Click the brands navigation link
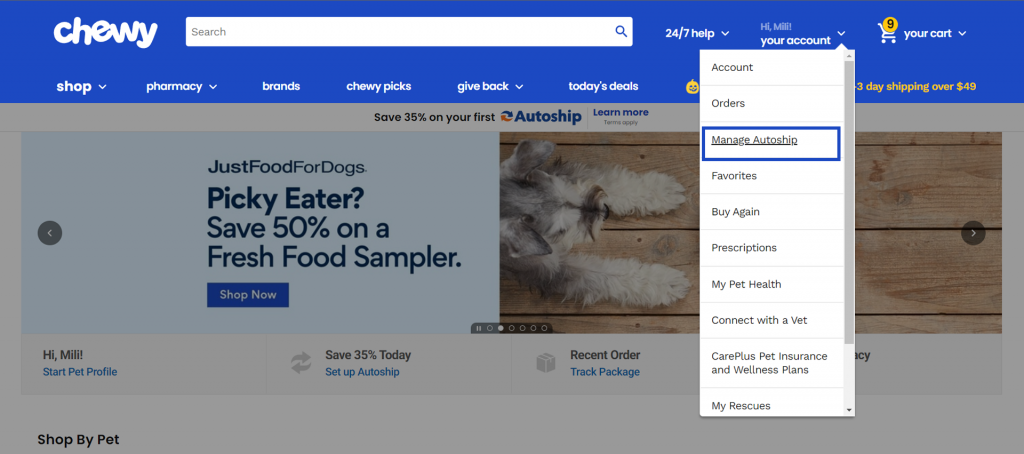1024x454 pixels. tap(281, 86)
